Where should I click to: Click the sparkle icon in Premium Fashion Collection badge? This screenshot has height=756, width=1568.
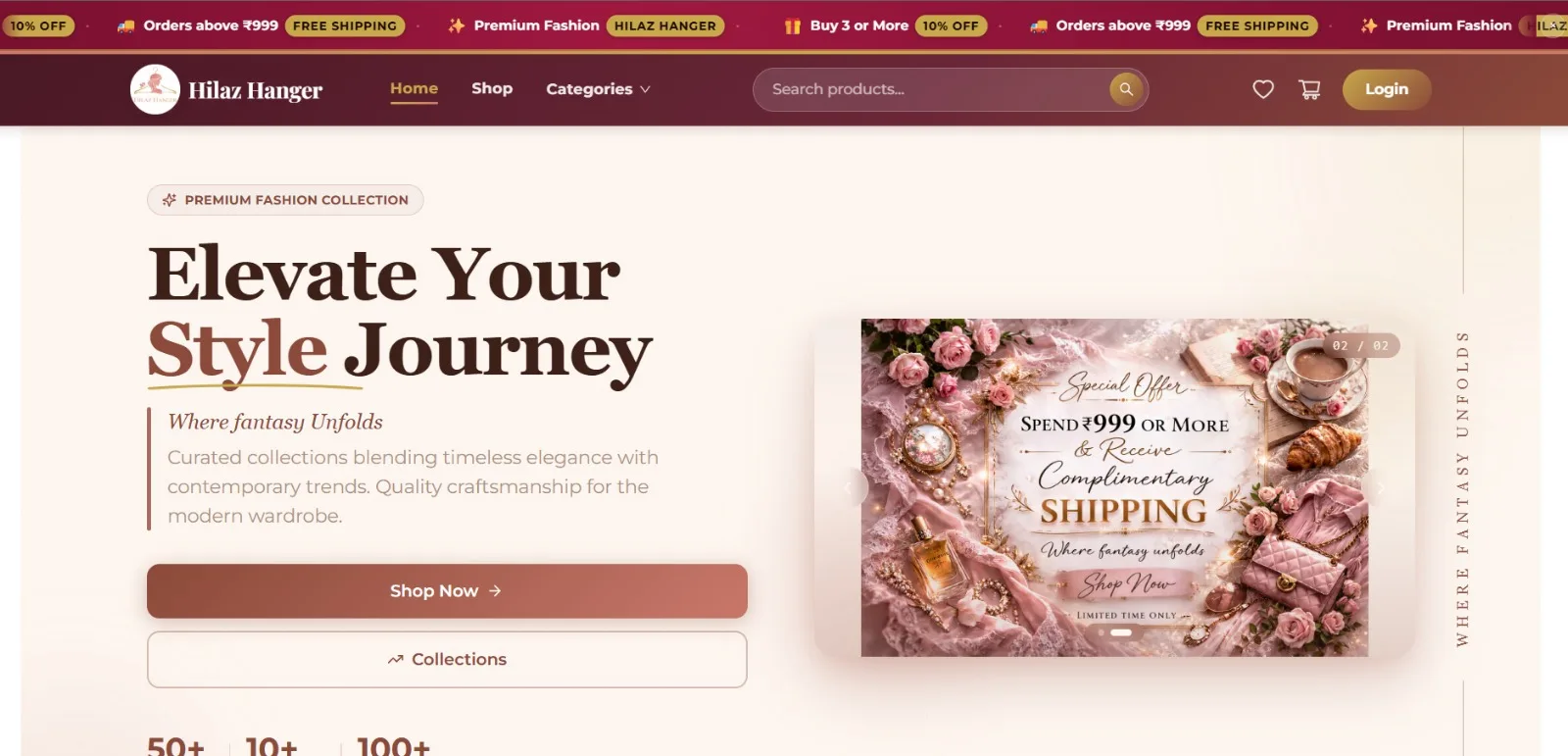coord(170,200)
